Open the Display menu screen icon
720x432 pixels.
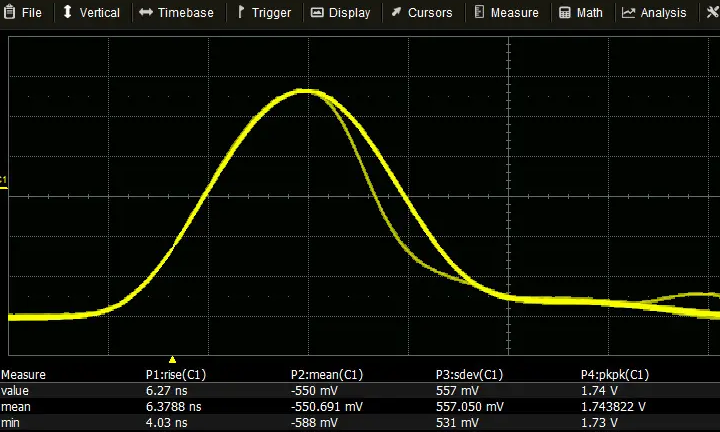[317, 13]
